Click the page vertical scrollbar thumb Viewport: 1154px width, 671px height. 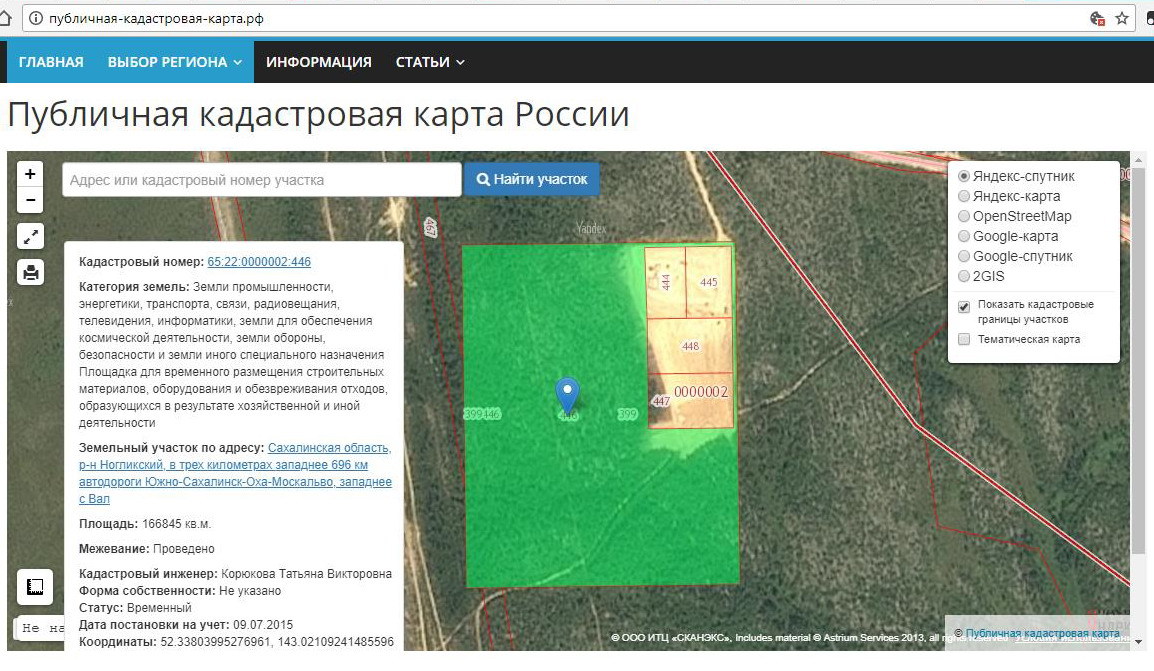1139,361
